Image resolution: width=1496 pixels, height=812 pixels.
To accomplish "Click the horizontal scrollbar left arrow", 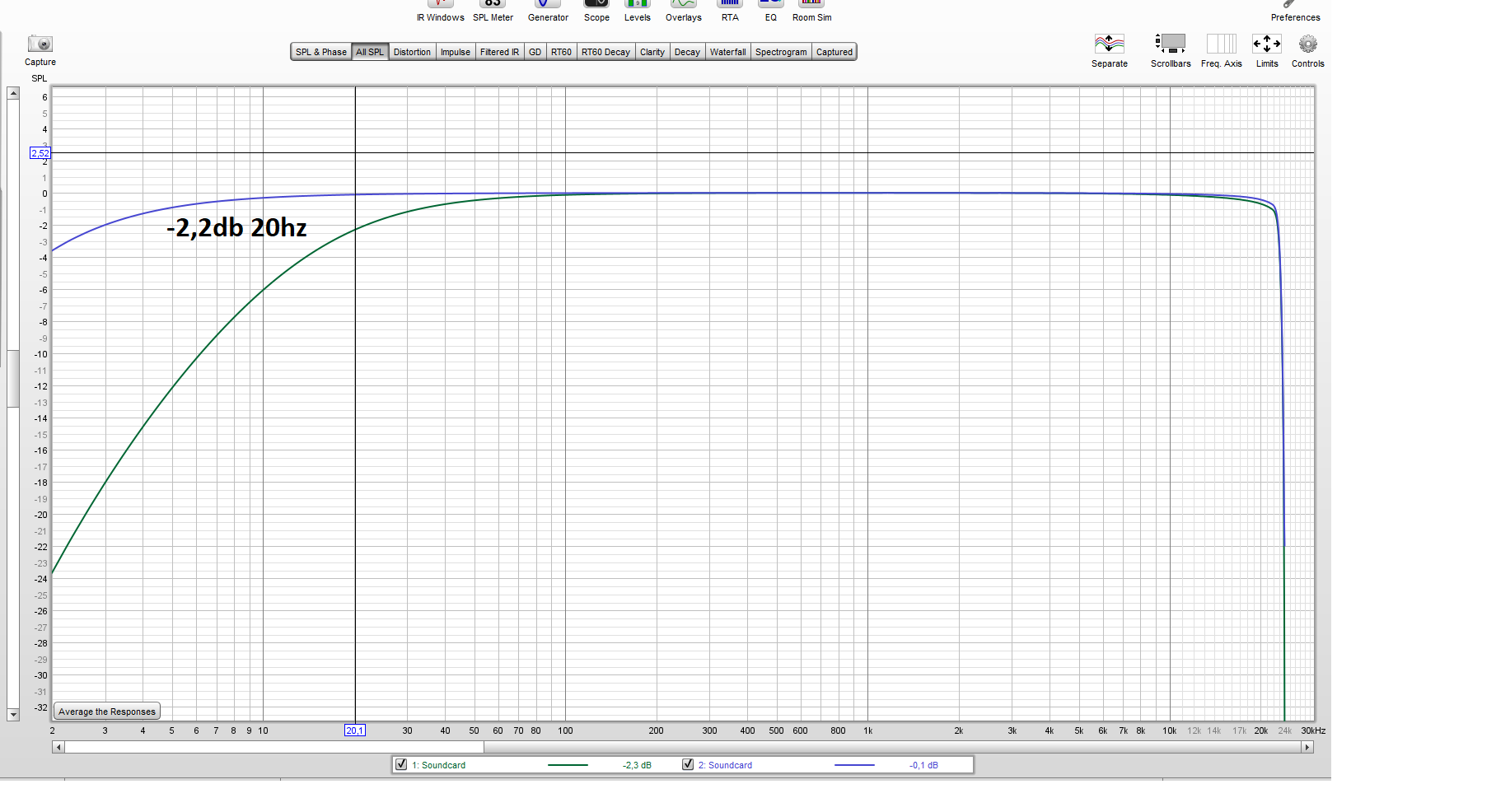I will pyautogui.click(x=58, y=747).
